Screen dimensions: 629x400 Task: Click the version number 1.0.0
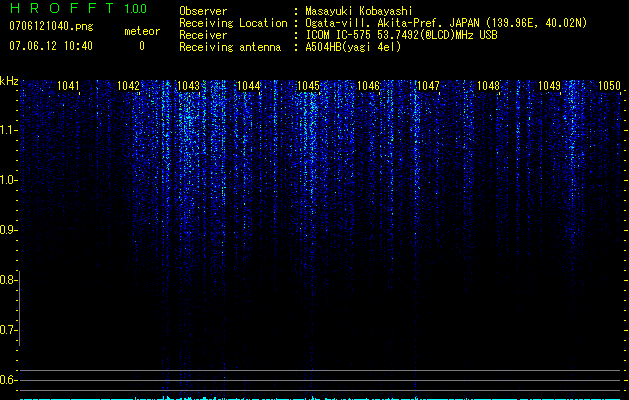tap(136, 8)
